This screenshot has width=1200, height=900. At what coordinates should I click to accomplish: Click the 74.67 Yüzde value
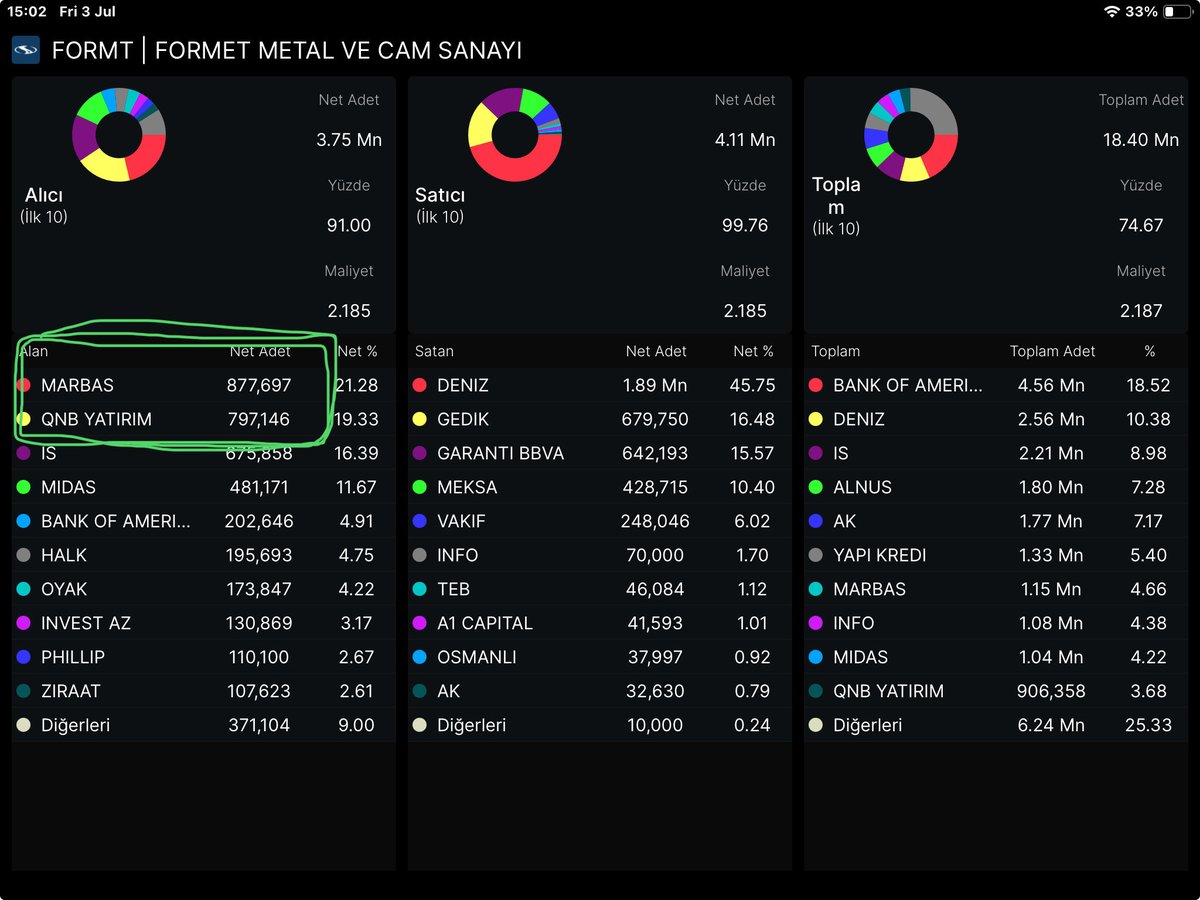click(1141, 225)
